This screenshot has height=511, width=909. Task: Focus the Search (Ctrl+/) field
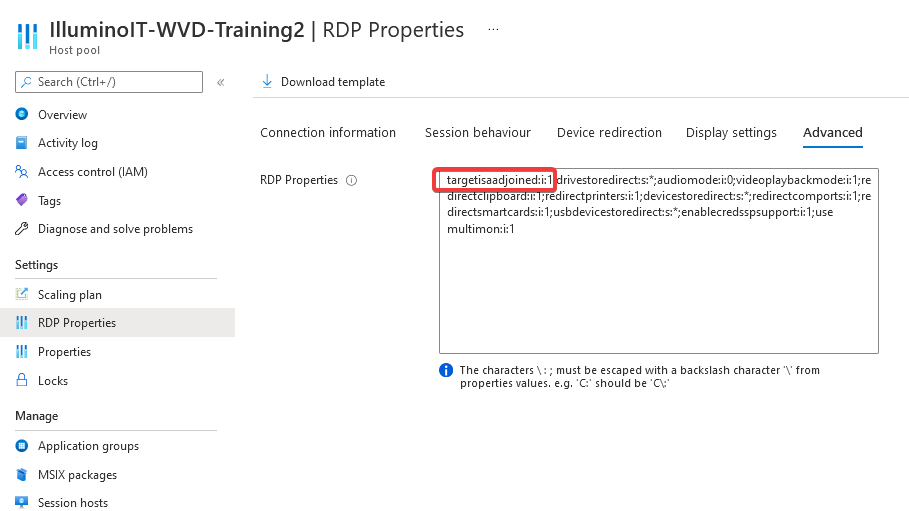tap(109, 82)
